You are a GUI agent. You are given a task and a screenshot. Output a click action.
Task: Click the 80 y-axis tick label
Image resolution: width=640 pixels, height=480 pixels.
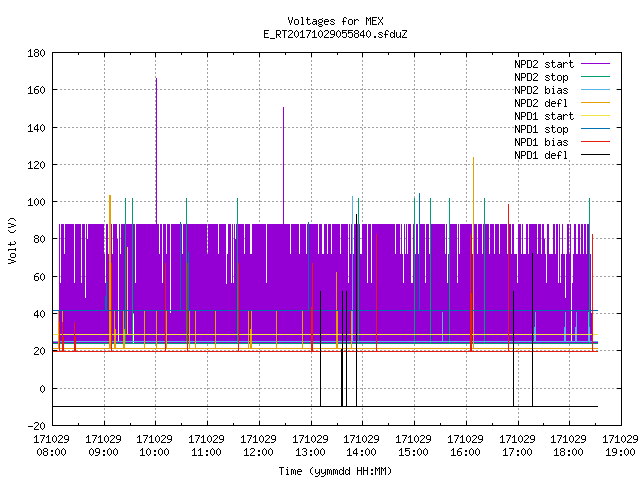[x=39, y=239]
